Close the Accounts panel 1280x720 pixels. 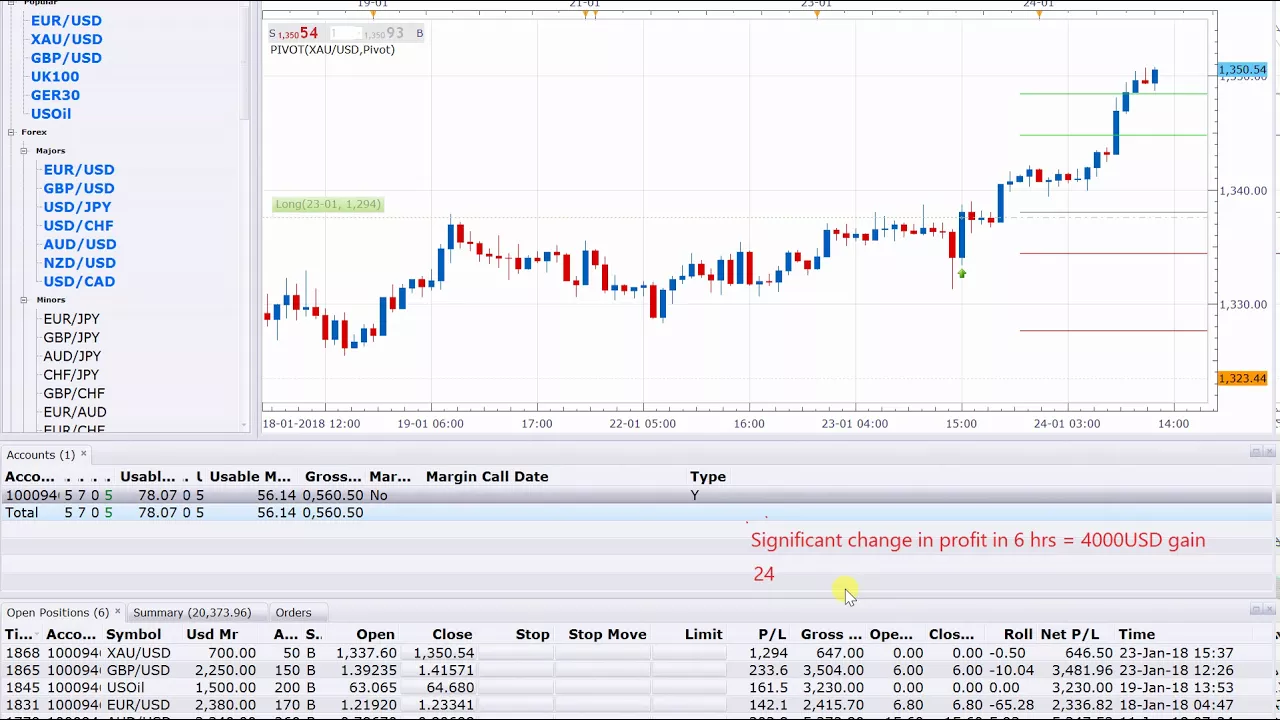(1271, 452)
